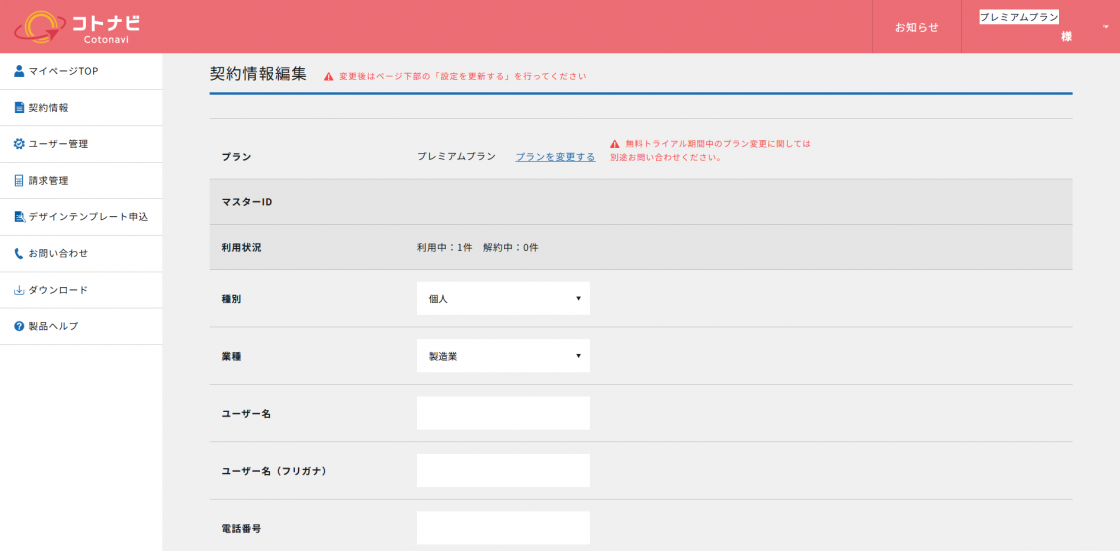
Task: Click the ユーザー名 text field
Action: pyautogui.click(x=503, y=413)
